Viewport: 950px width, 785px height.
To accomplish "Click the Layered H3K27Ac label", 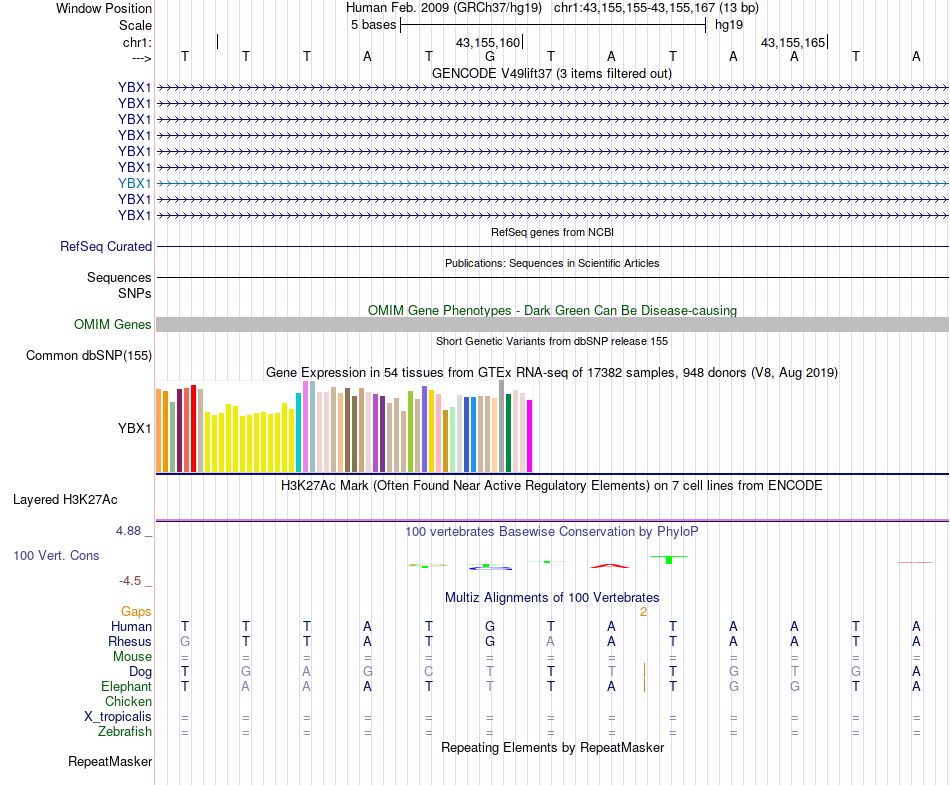I will (65, 500).
